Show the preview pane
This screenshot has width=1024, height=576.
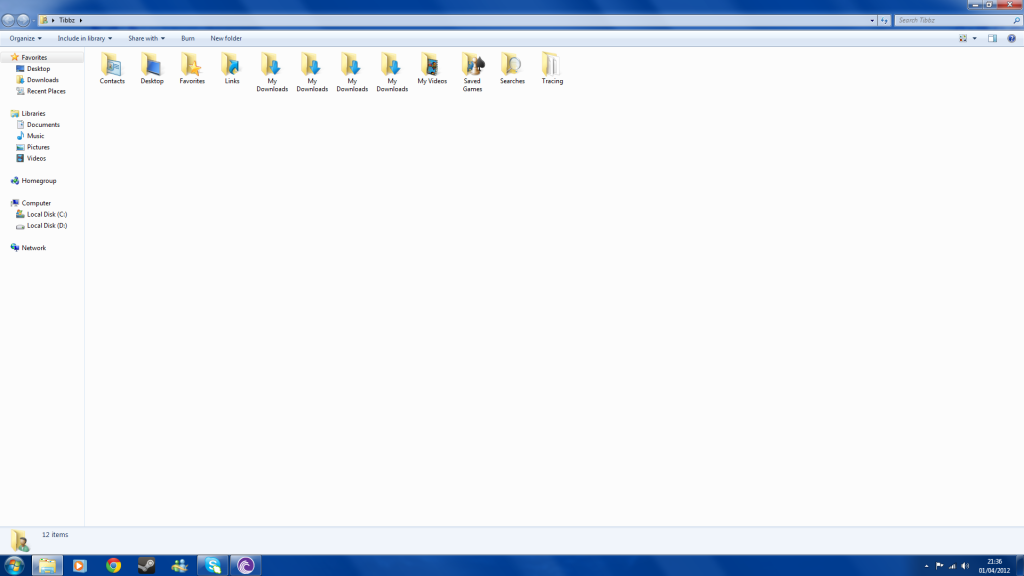[x=992, y=39]
